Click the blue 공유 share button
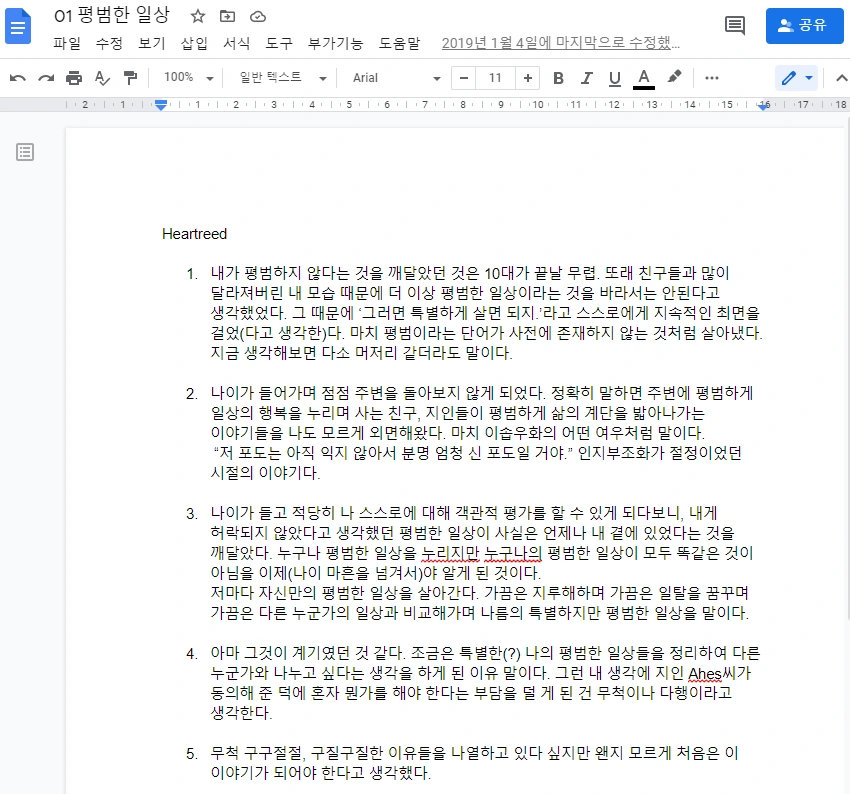 (x=804, y=25)
